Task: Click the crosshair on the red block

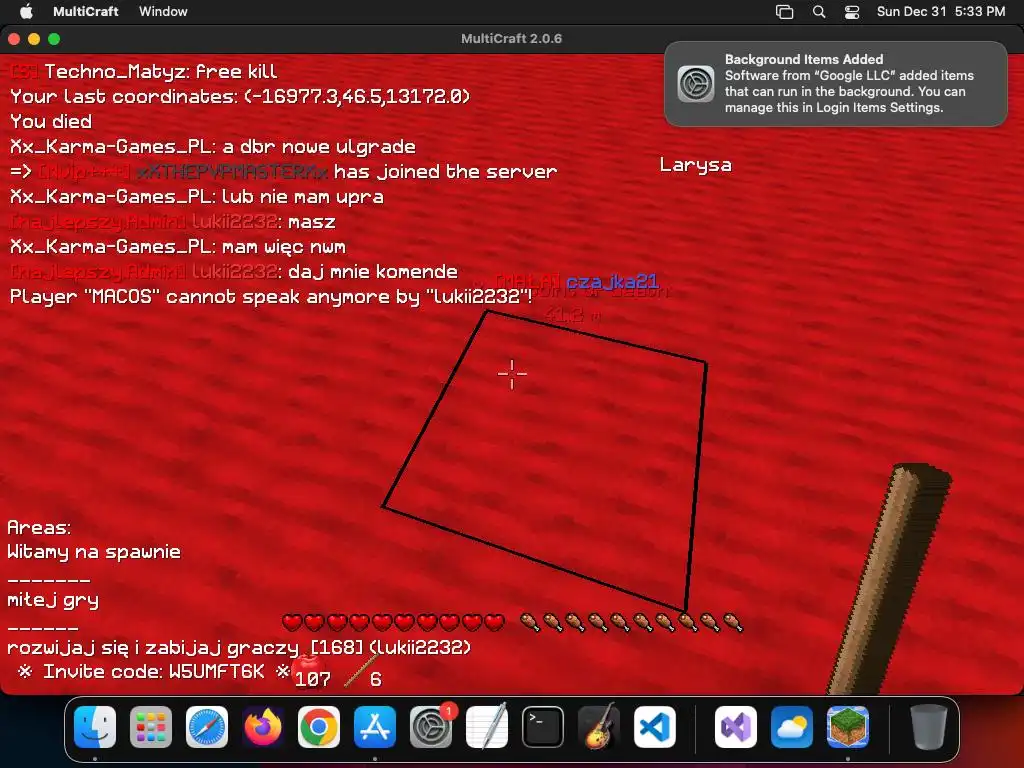Action: click(512, 374)
